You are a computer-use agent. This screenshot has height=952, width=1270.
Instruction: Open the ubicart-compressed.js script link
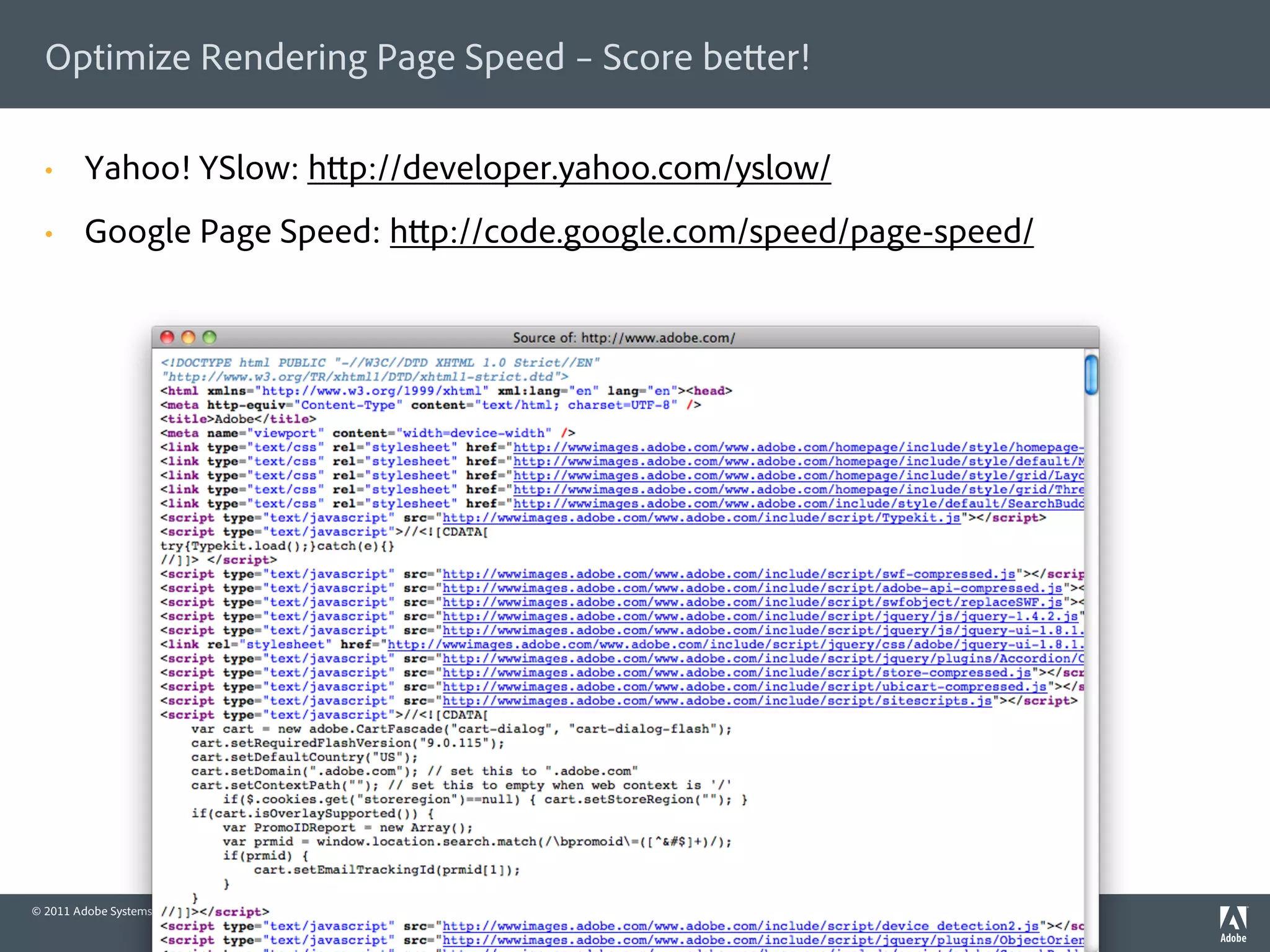[744, 687]
